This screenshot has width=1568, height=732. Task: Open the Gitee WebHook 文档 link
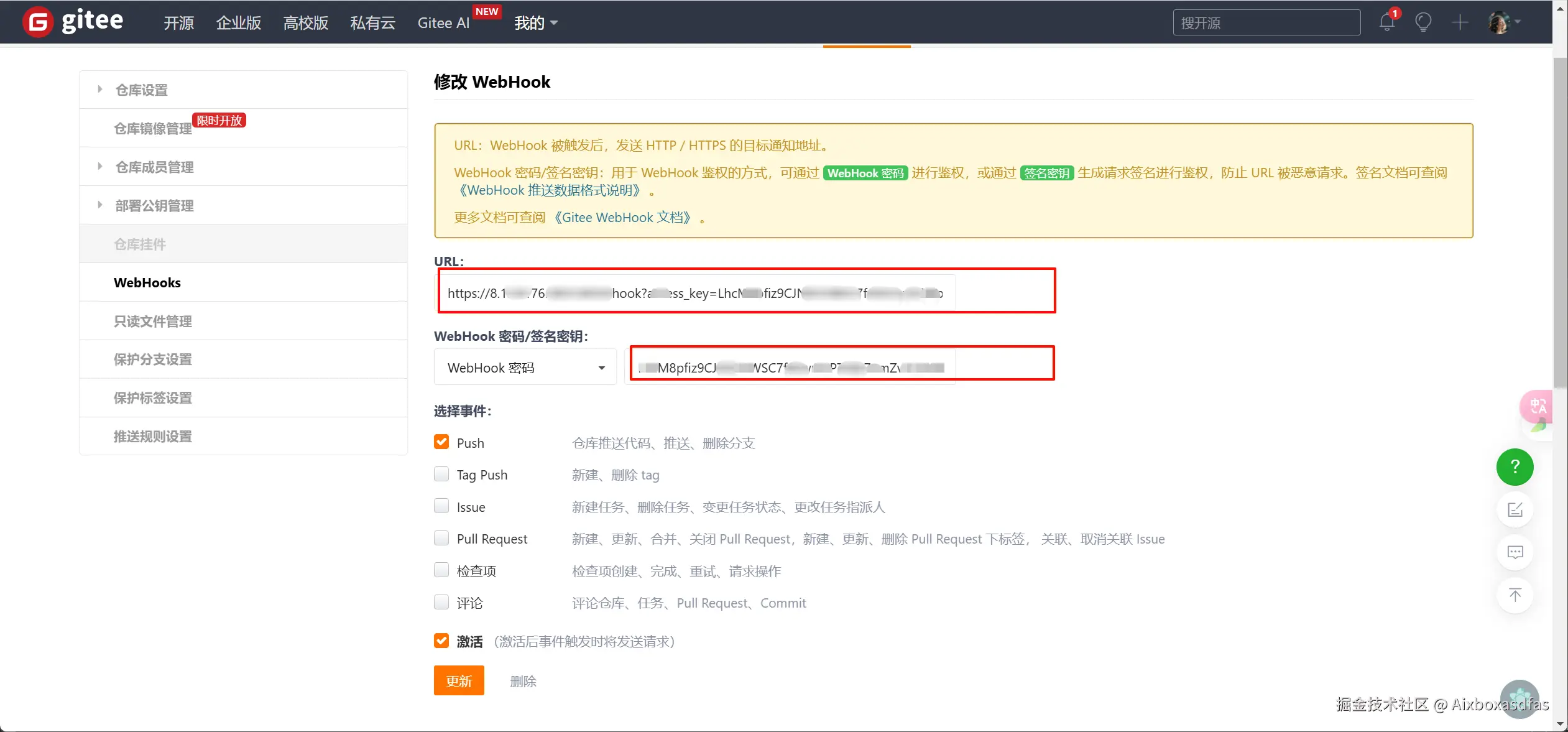point(622,218)
